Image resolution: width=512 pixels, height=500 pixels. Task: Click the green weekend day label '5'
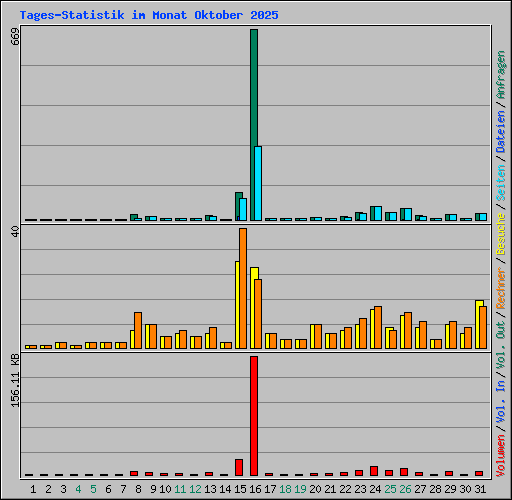93,489
